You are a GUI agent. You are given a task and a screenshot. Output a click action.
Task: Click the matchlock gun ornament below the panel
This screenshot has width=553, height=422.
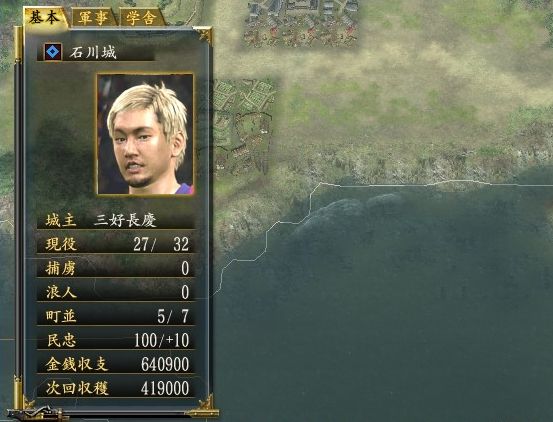(x=34, y=412)
